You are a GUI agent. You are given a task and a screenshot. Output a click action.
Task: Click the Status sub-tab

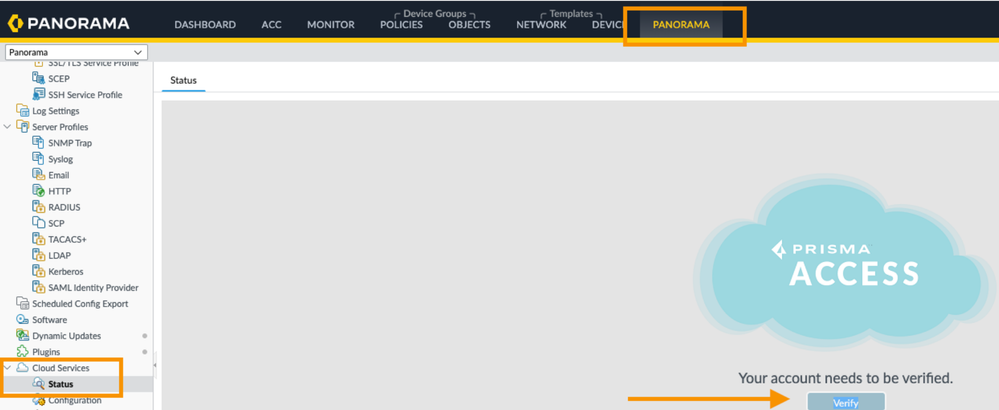click(x=183, y=81)
